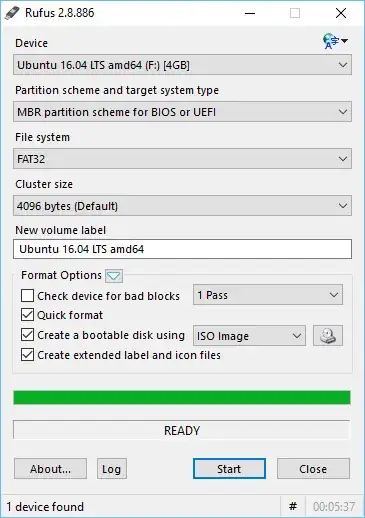The width and height of the screenshot is (365, 518).
Task: Expand the Partition scheme dropdown
Action: [x=182, y=112]
